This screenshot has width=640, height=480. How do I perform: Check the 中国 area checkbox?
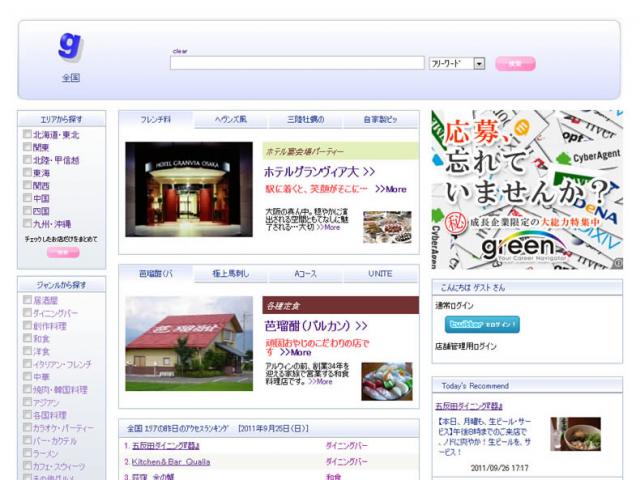point(27,198)
